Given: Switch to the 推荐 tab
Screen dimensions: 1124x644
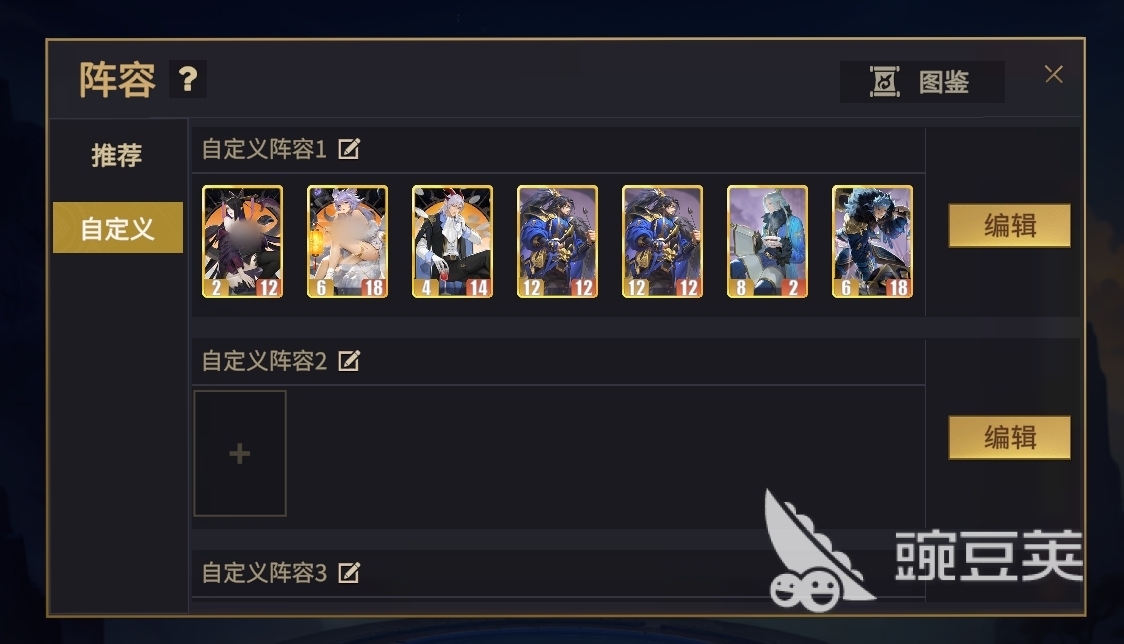Looking at the screenshot, I should coord(117,155).
